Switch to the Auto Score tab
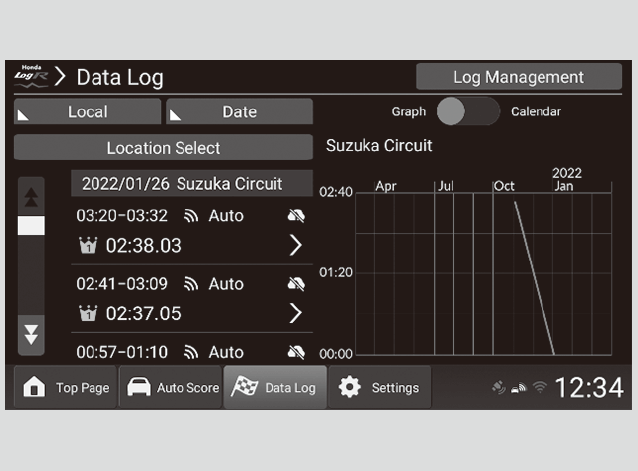The width and height of the screenshot is (638, 471). pyautogui.click(x=170, y=388)
